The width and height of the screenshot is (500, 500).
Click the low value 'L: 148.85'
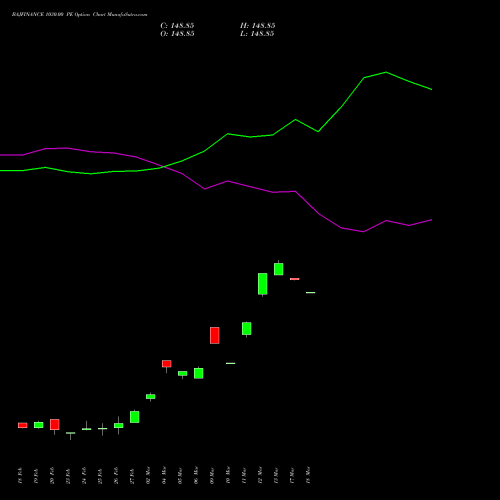(257, 34)
